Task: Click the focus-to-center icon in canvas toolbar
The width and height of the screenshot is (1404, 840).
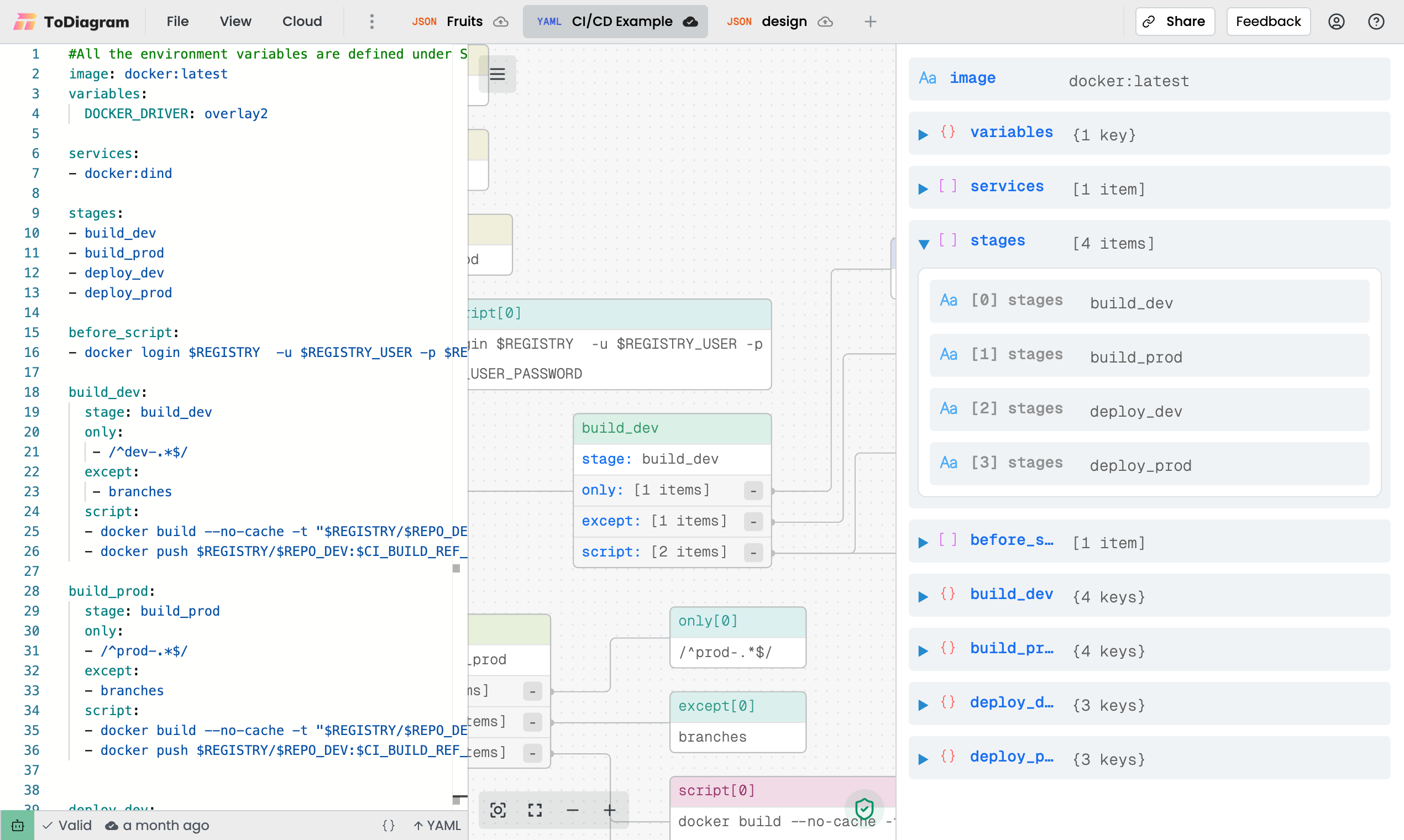Action: pos(497,810)
